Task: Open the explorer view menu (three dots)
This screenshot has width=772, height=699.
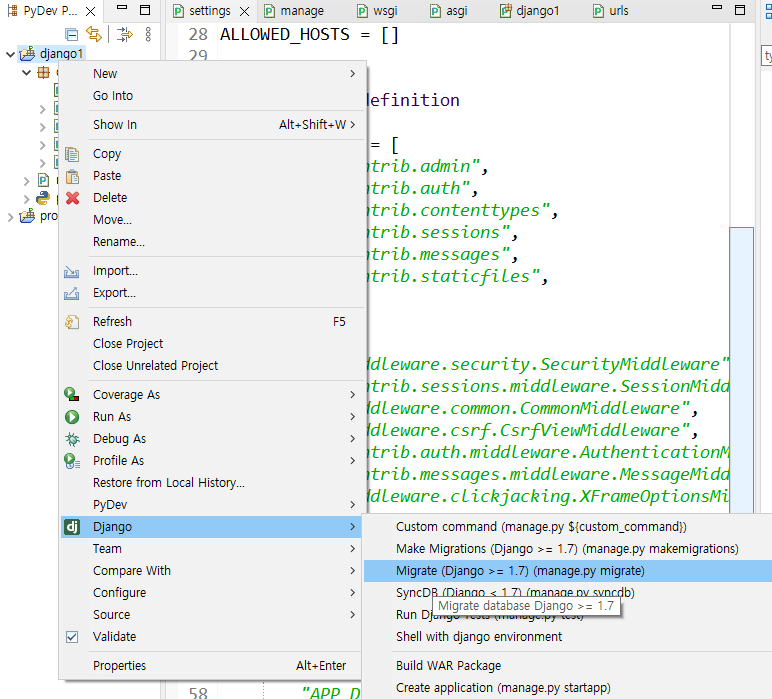Action: click(x=148, y=34)
